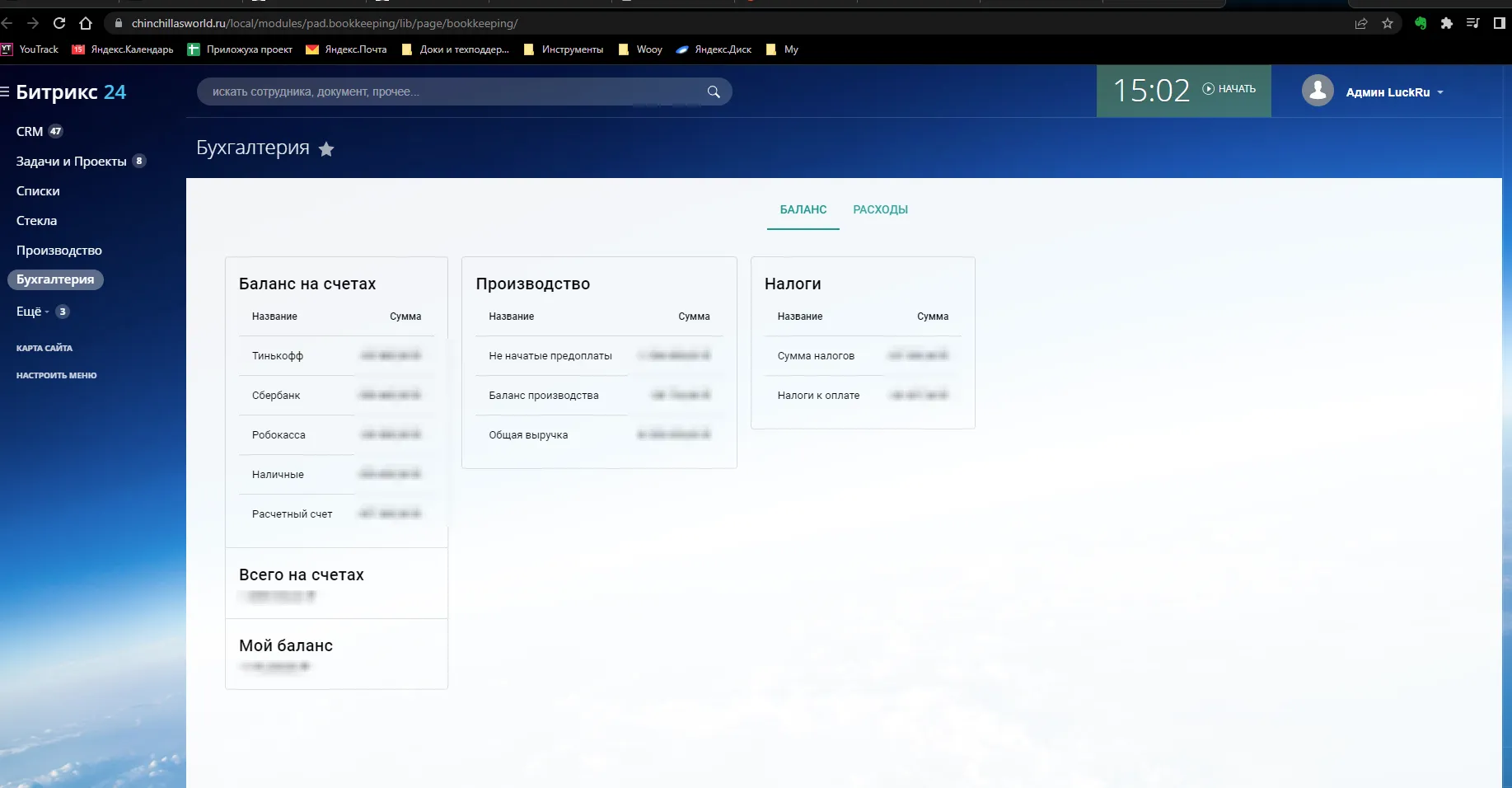Open CRM in the sidebar

pyautogui.click(x=30, y=132)
